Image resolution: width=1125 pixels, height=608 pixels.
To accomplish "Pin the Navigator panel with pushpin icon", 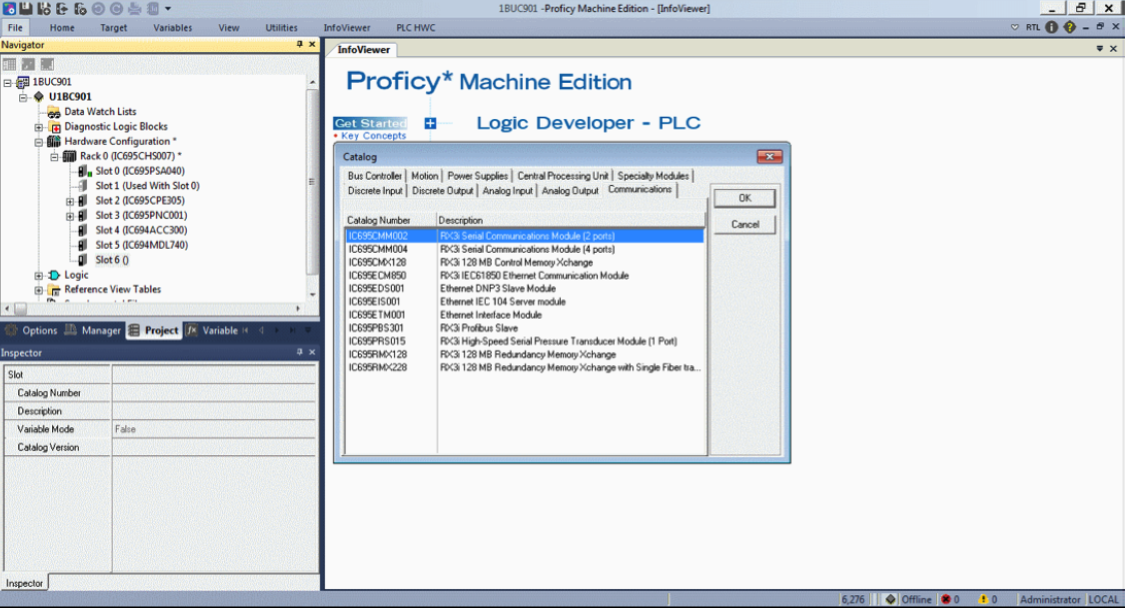I will click(x=300, y=45).
